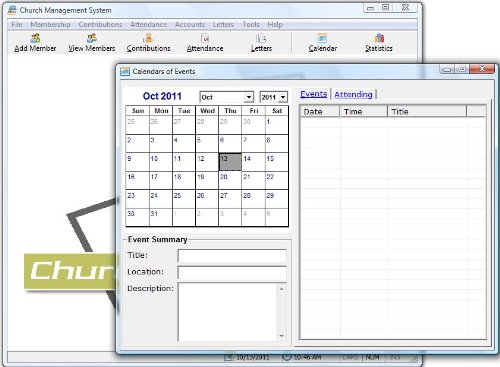Minimize the Calendars of Events window
This screenshot has height=367, width=500.
[447, 69]
